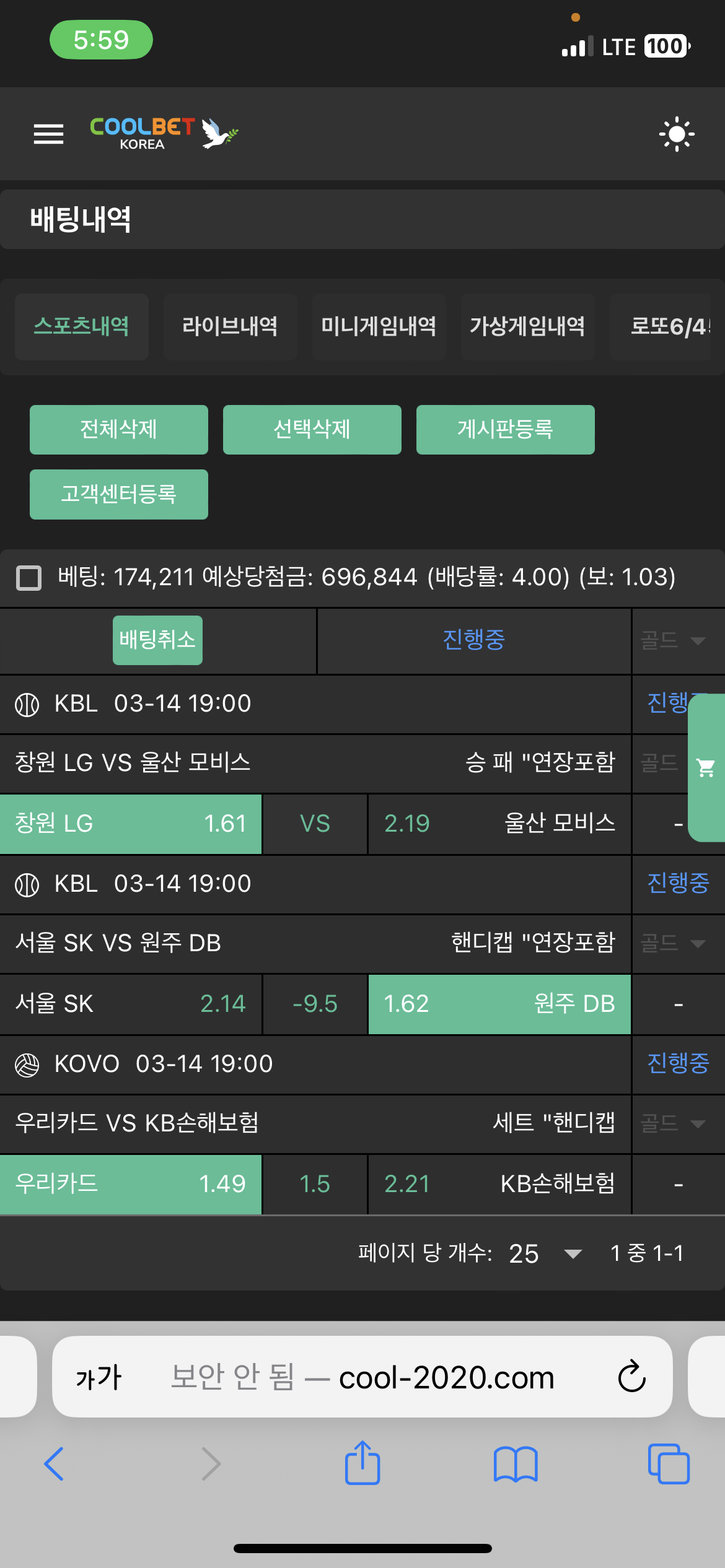
Task: Change items per page from 25
Action: (545, 1253)
